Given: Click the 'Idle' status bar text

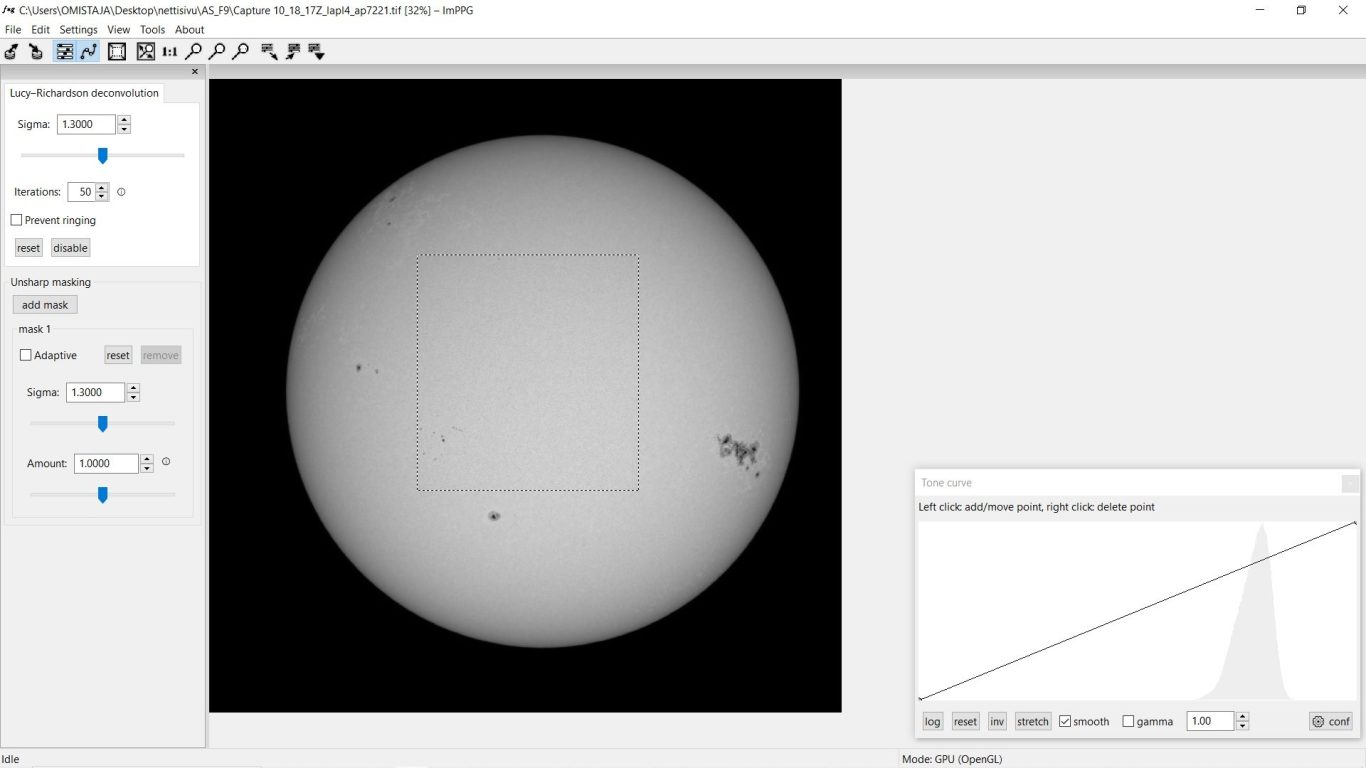Looking at the screenshot, I should click(11, 759).
